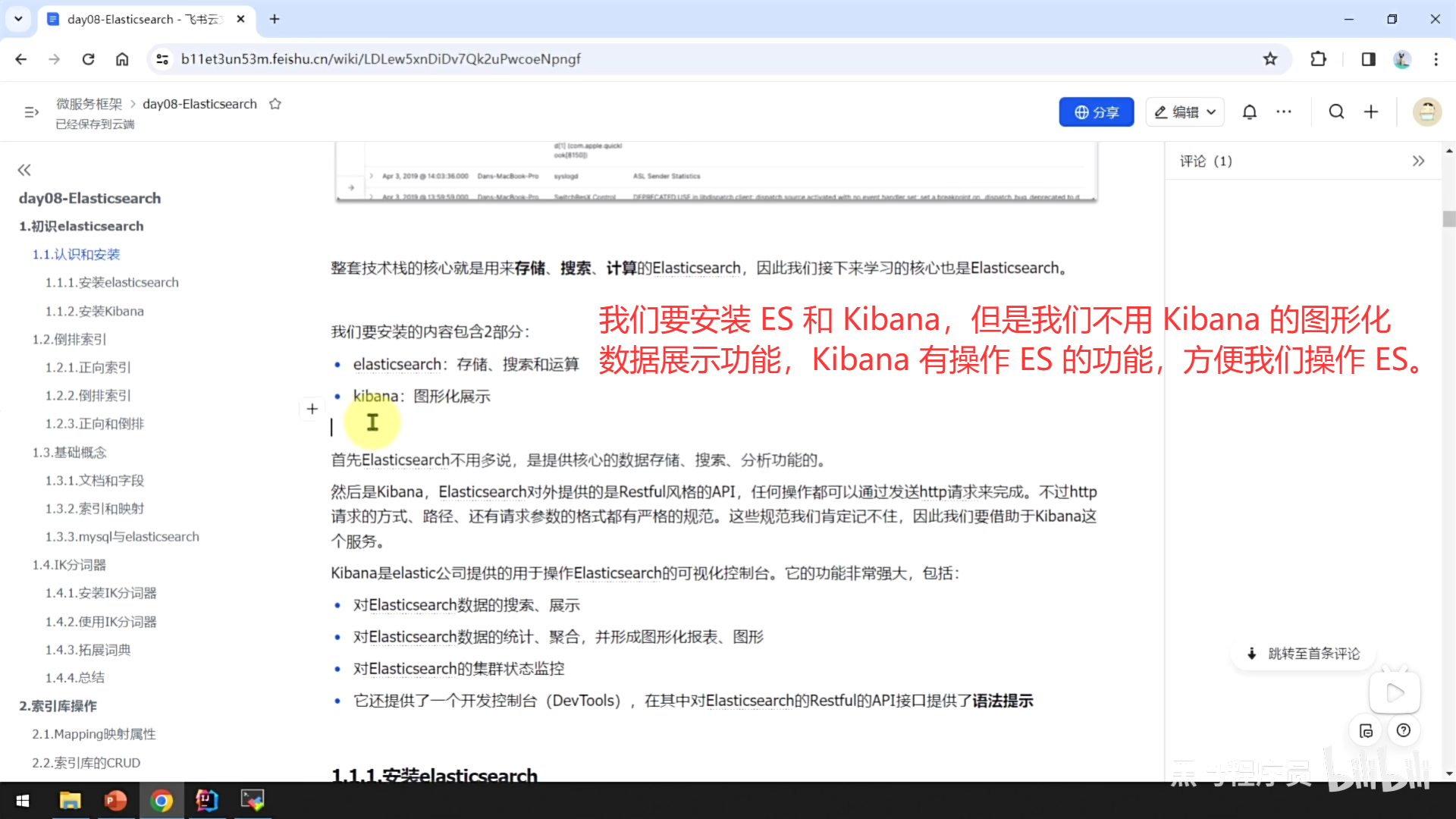Click 跳转至首条评论 button
The height and width of the screenshot is (819, 1456).
1304,654
